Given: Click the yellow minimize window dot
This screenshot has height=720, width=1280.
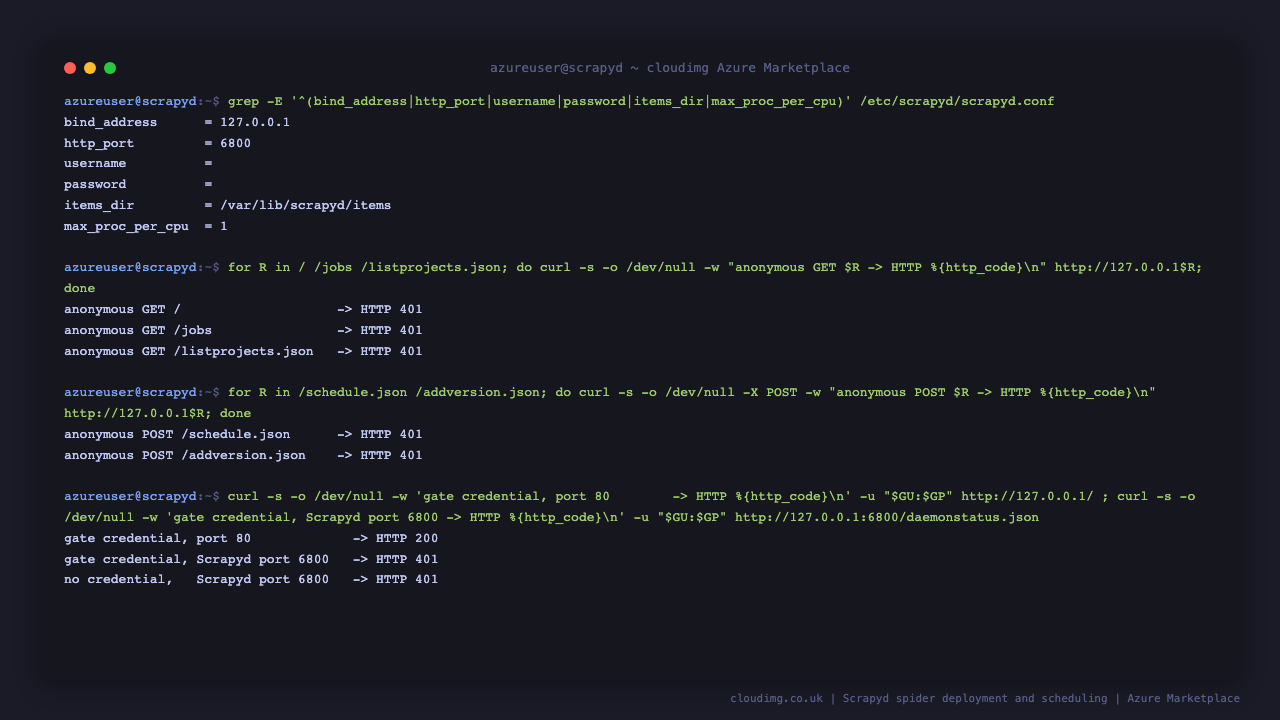Looking at the screenshot, I should 90,68.
